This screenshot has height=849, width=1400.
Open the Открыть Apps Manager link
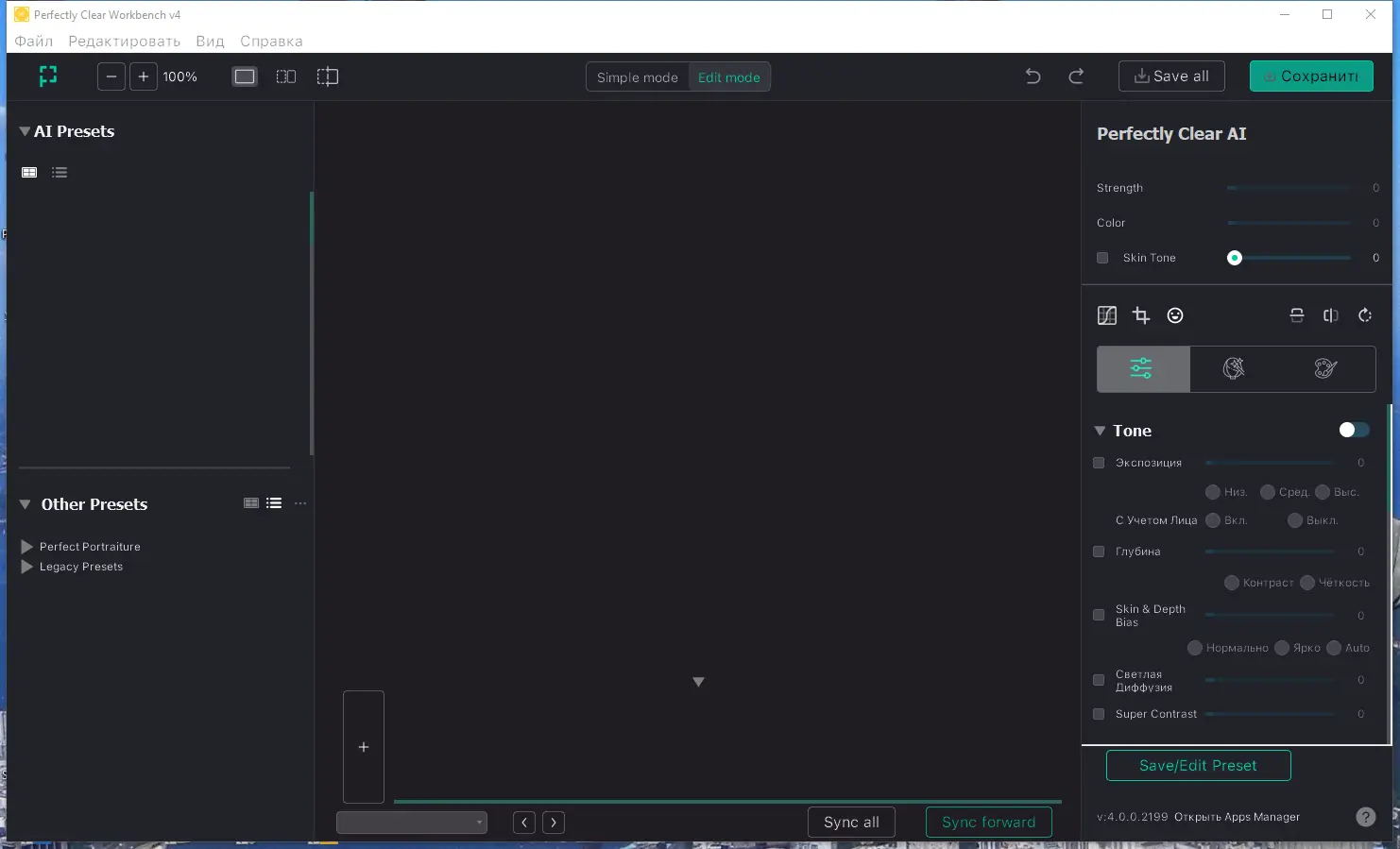(1237, 817)
